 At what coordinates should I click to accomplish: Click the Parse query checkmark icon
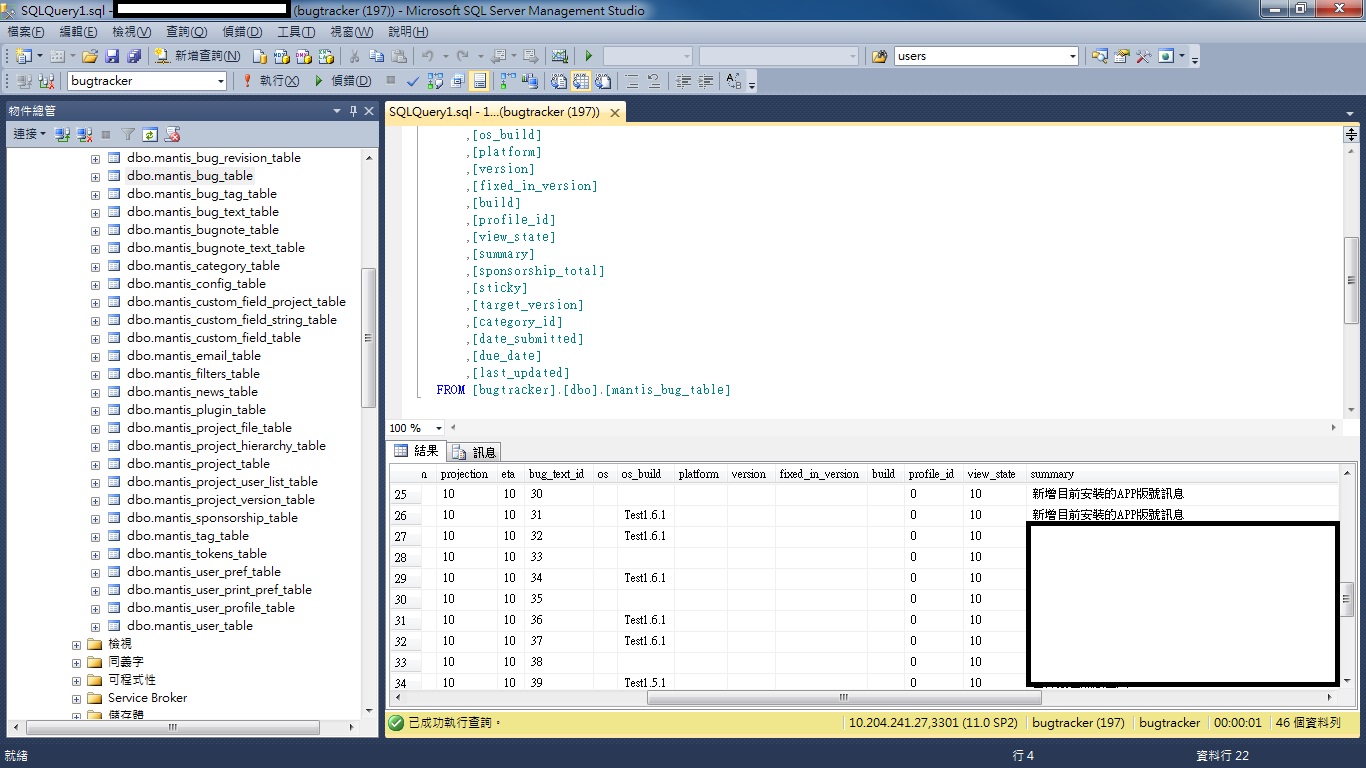pos(413,81)
